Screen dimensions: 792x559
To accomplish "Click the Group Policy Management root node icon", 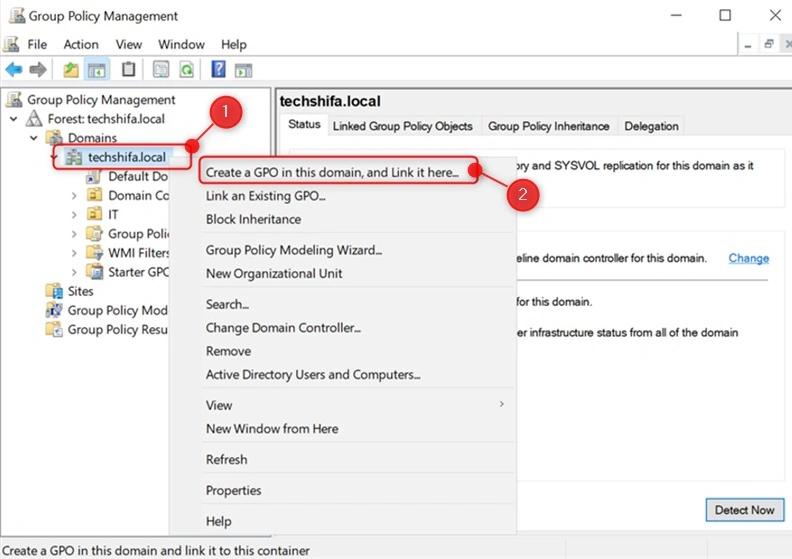I will tap(14, 99).
